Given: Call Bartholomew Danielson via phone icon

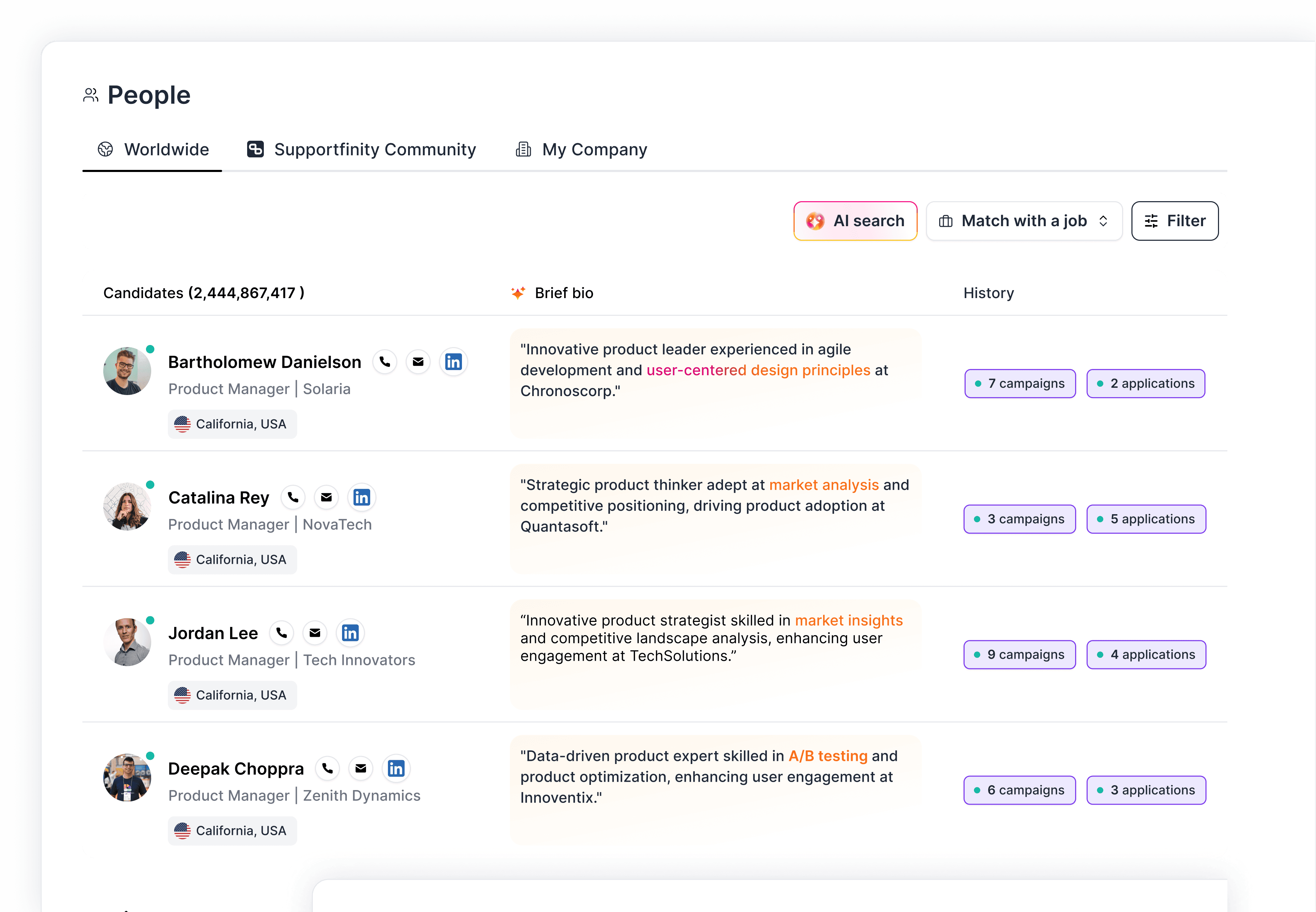Looking at the screenshot, I should pos(385,362).
